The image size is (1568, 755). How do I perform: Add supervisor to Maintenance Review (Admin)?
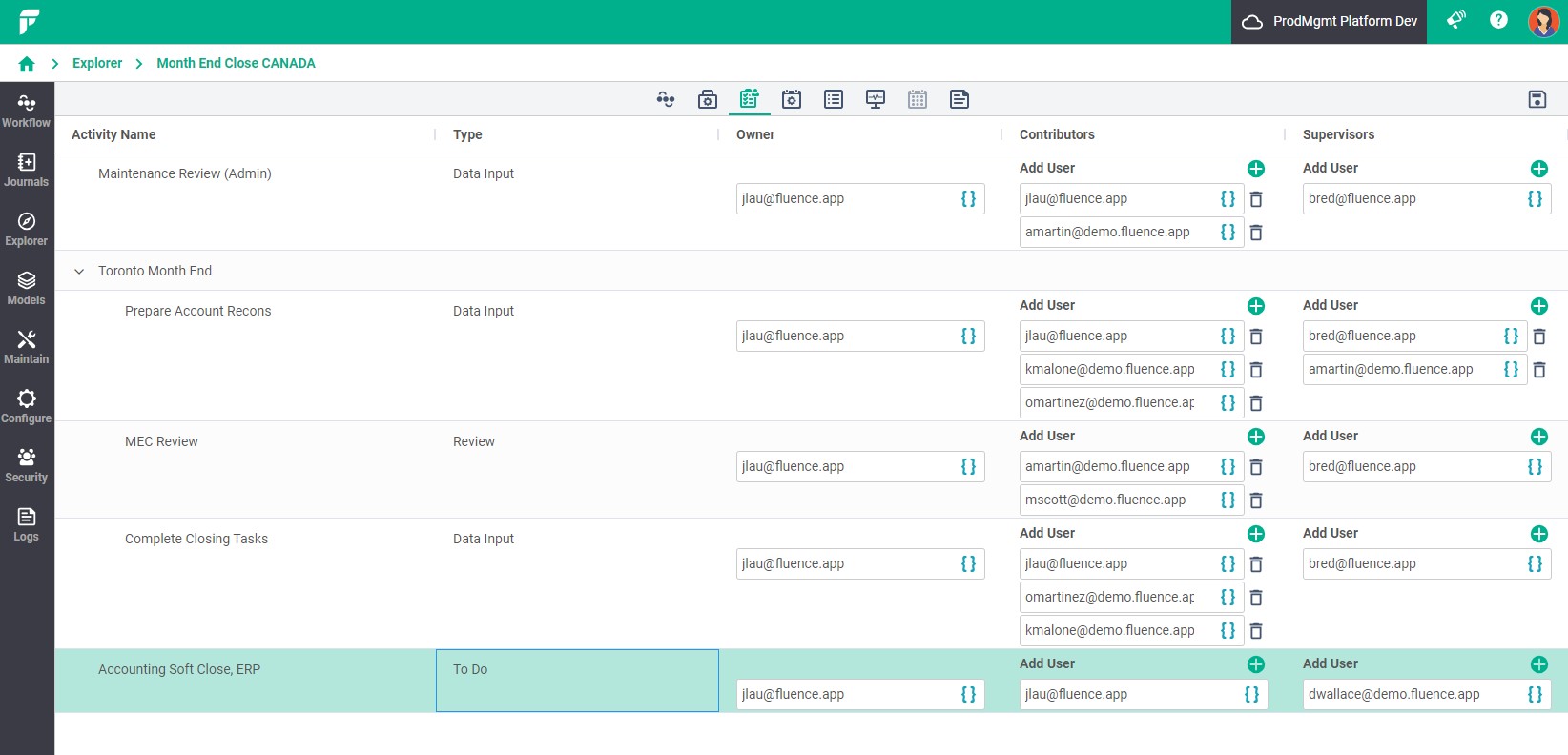(1539, 169)
